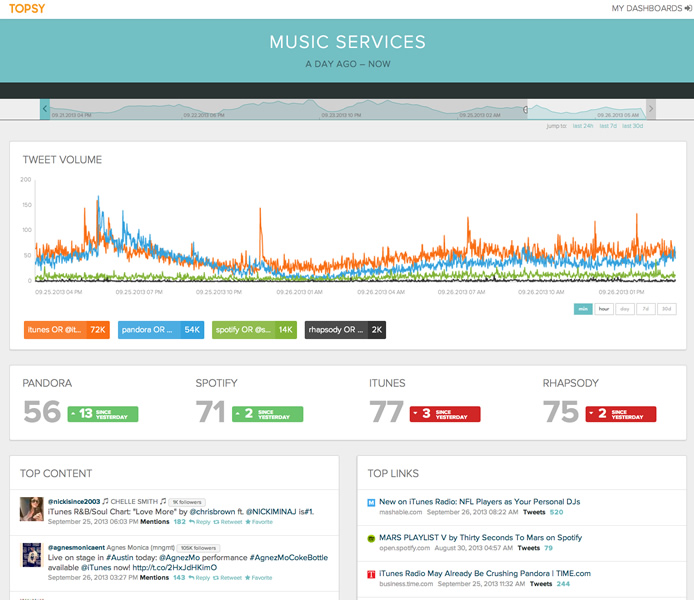
Task: Retweet the @nickisince2003 tweet
Action: [x=228, y=522]
